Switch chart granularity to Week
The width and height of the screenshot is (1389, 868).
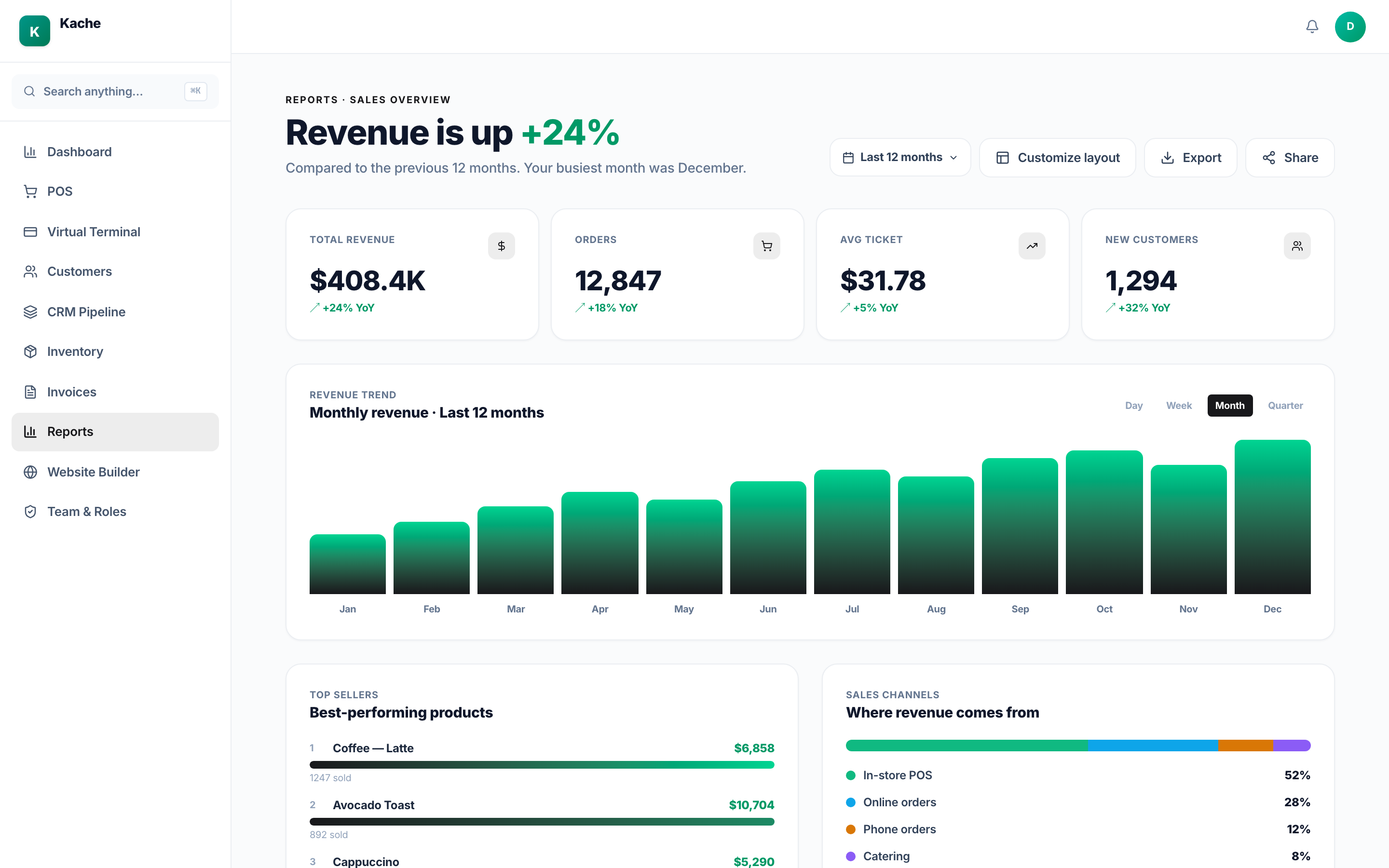pyautogui.click(x=1179, y=405)
